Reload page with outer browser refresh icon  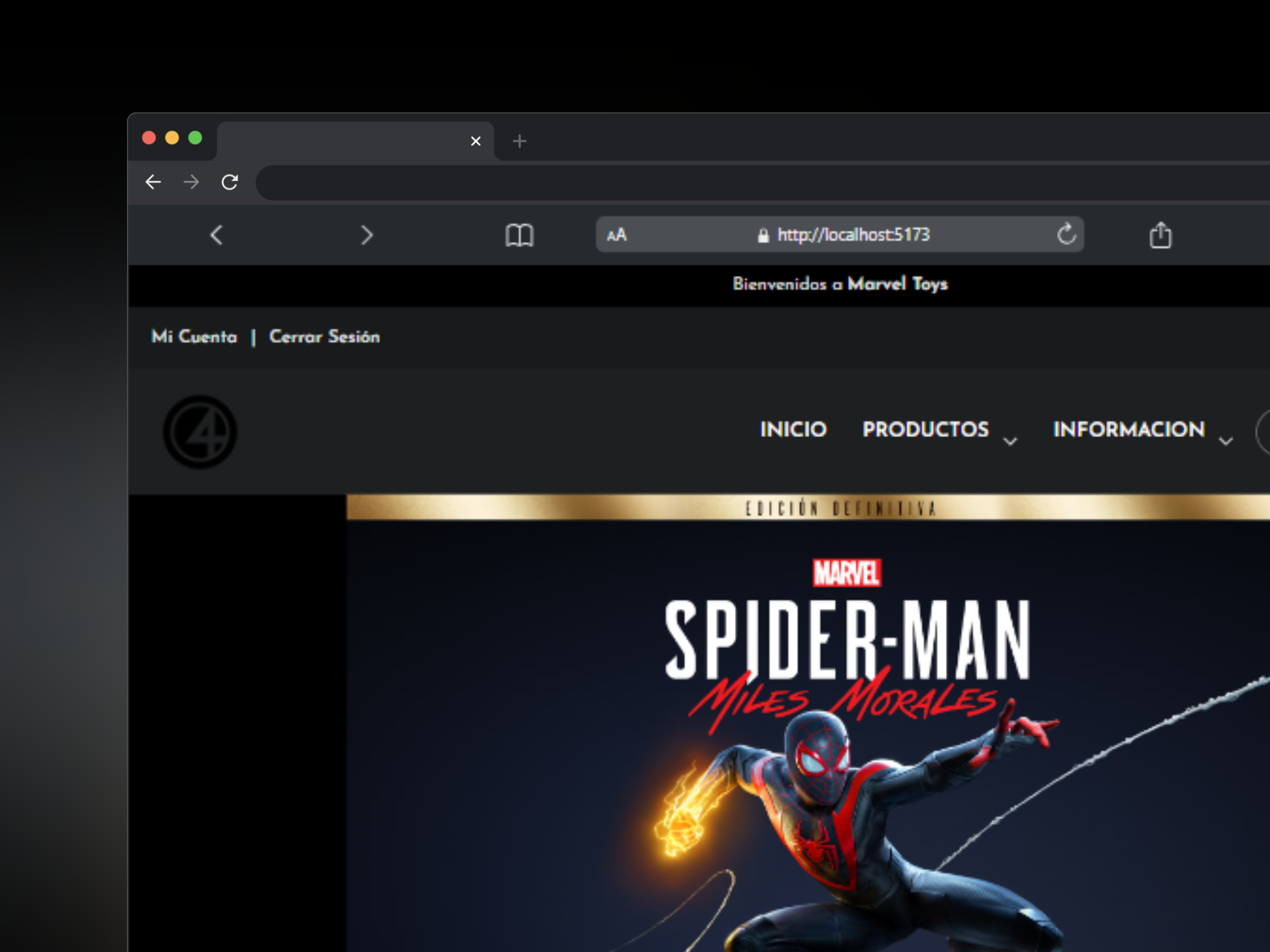[230, 182]
